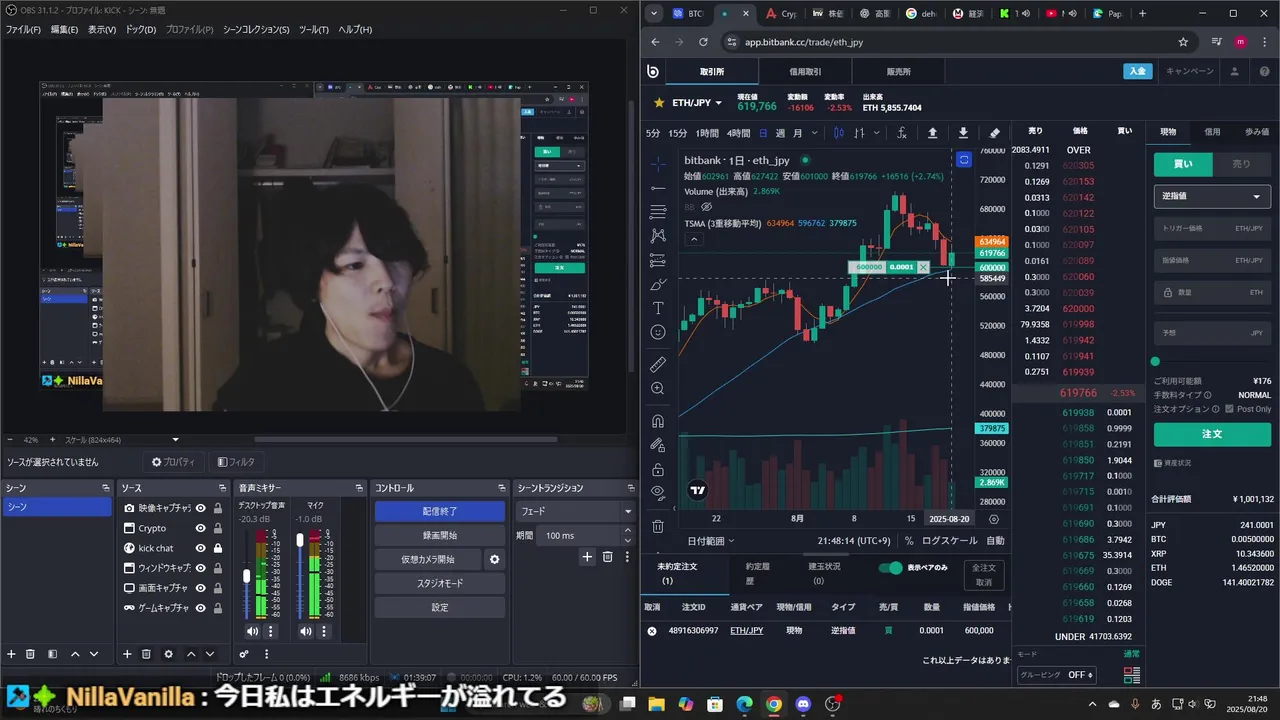Select 売り sell side button

click(x=1241, y=164)
